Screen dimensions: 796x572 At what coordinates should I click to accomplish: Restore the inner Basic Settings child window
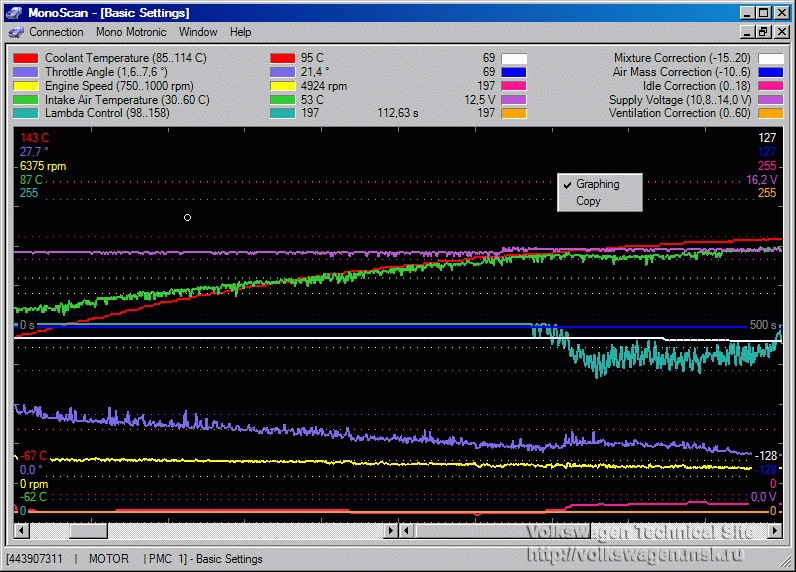tap(763, 32)
